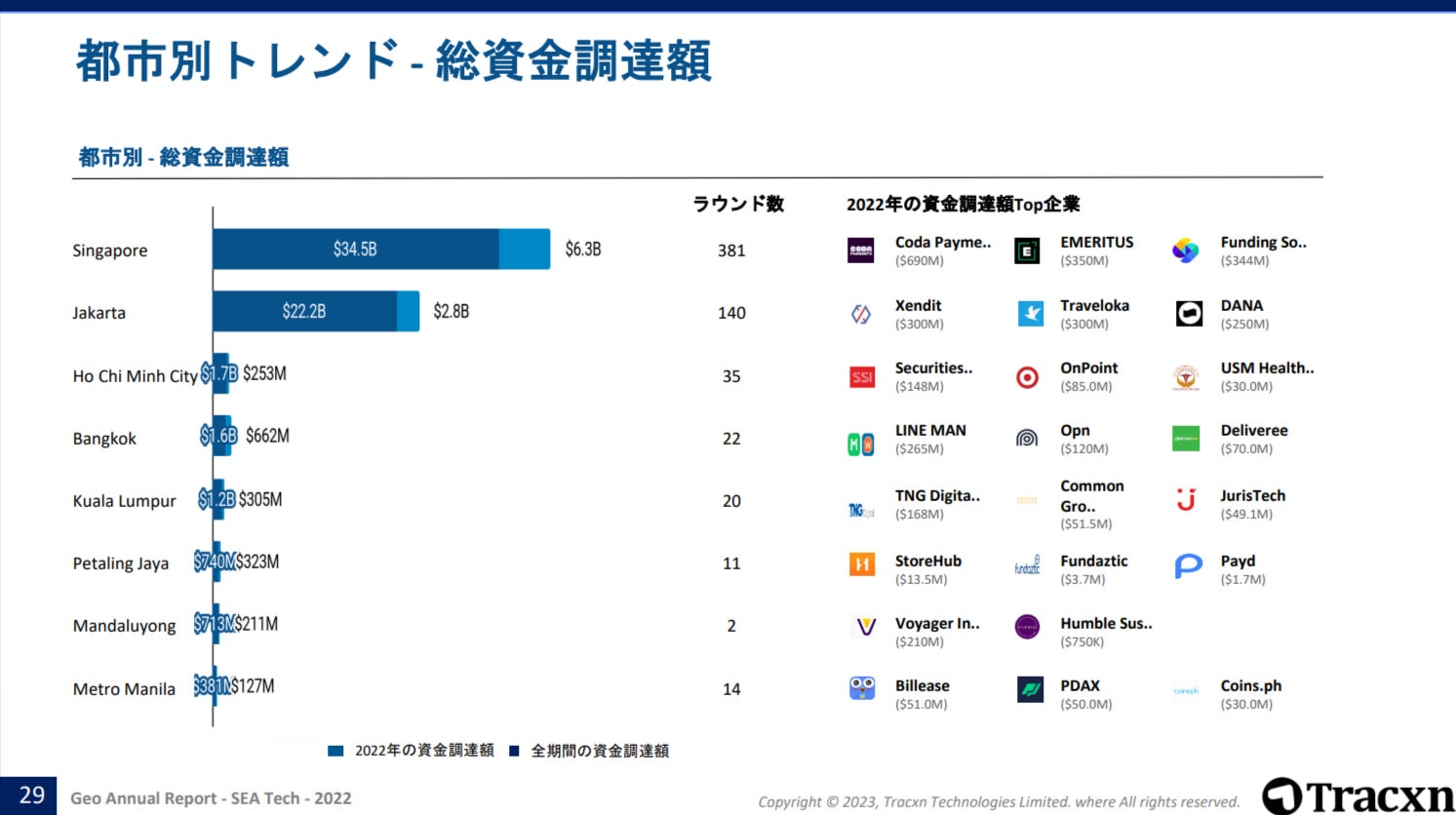The width and height of the screenshot is (1456, 815).
Task: Select the Kuala Lumpur label
Action: (125, 501)
